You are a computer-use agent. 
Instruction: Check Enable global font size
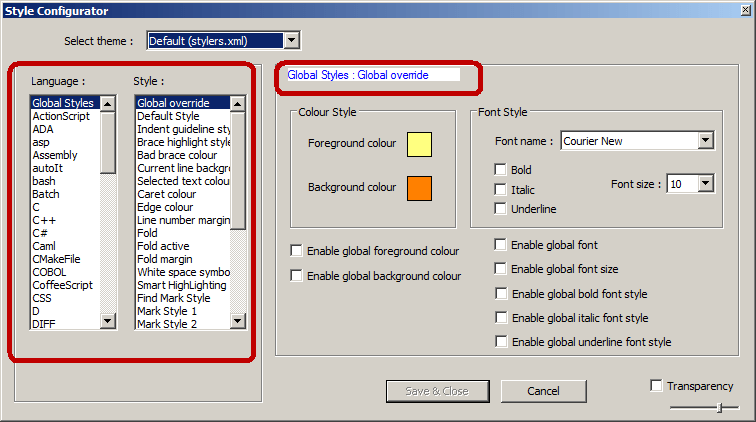pos(500,269)
